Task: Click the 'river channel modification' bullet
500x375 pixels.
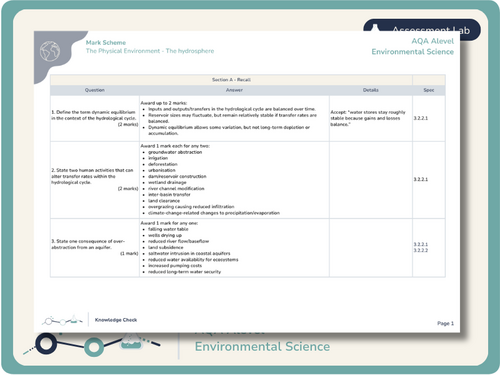Action: 176,188
